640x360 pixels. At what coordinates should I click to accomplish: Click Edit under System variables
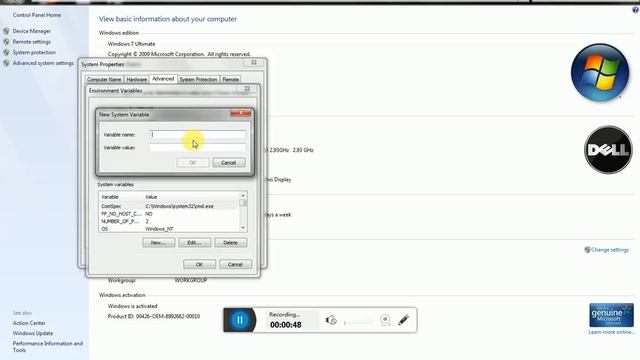tap(194, 242)
